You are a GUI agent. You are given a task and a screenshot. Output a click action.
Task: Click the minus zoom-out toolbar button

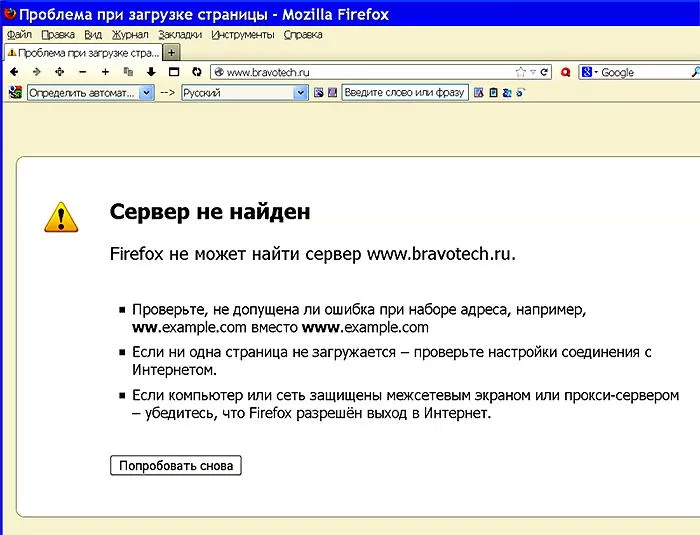82,71
